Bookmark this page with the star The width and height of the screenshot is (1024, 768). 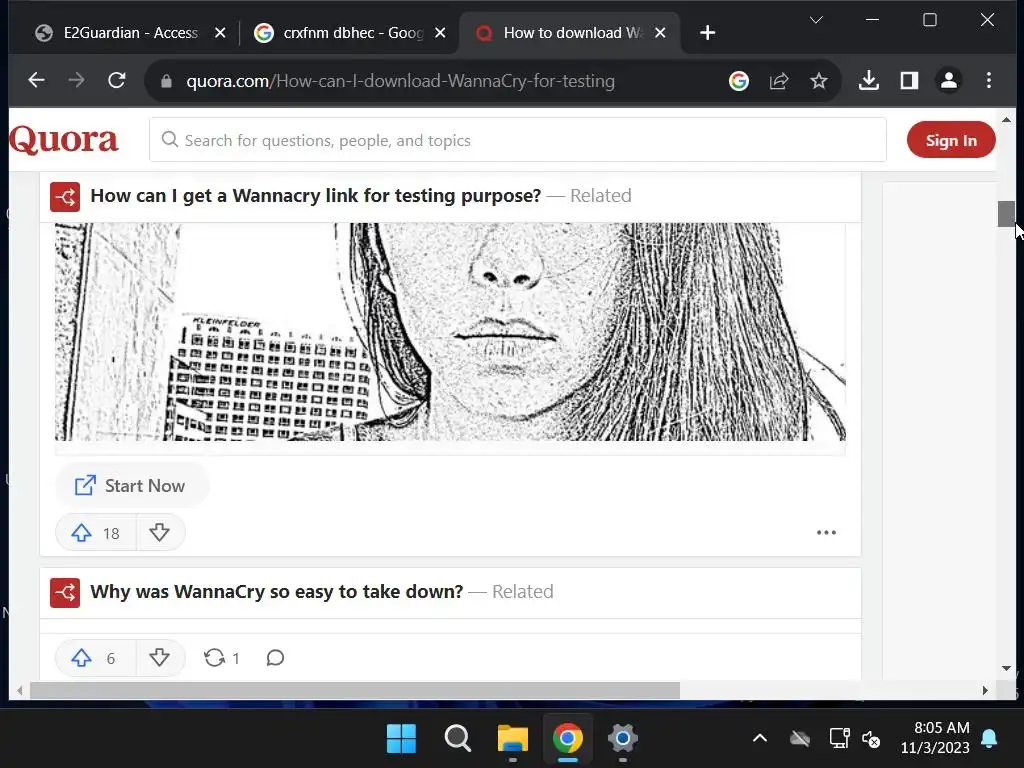pyautogui.click(x=818, y=81)
